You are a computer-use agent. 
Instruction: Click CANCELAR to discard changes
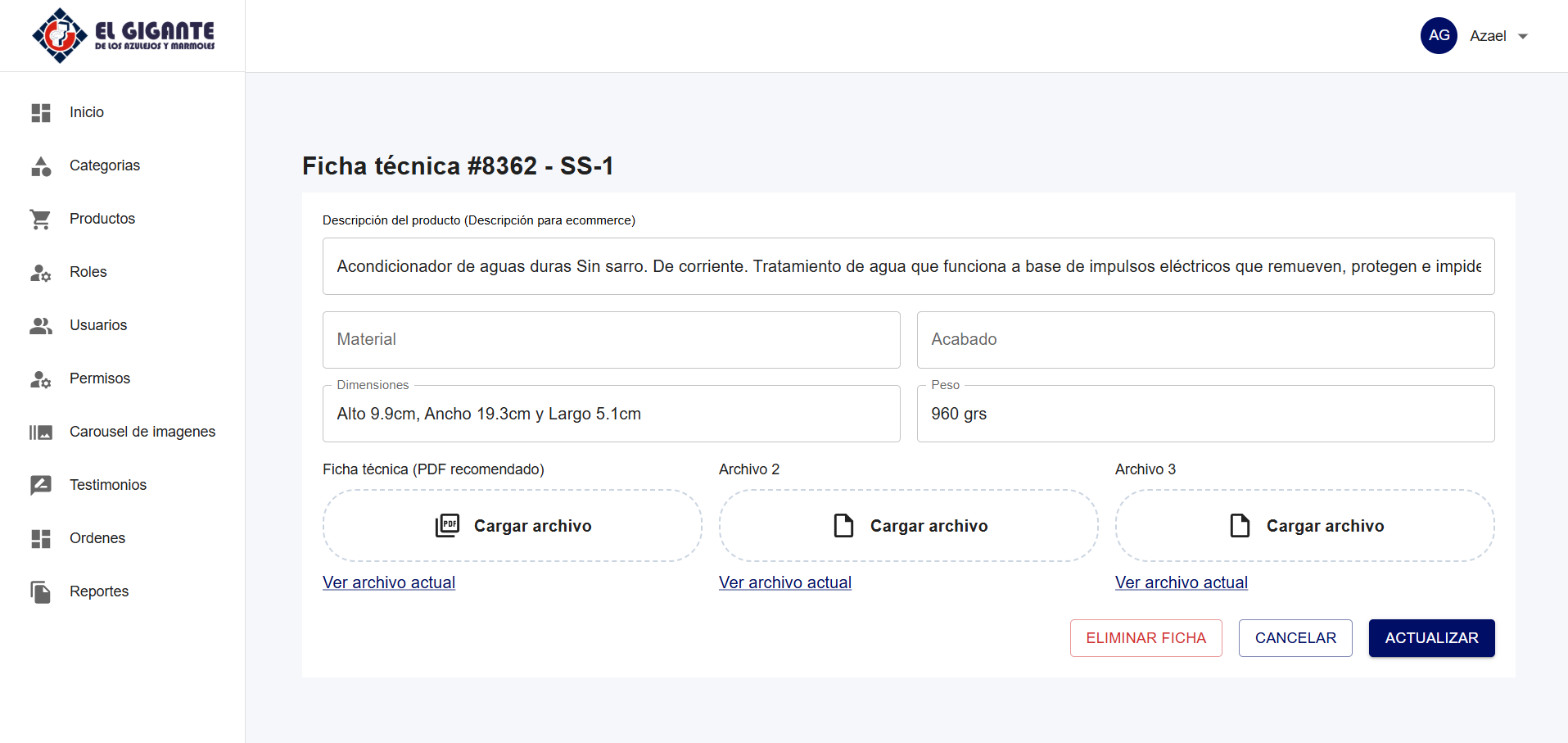(x=1295, y=637)
